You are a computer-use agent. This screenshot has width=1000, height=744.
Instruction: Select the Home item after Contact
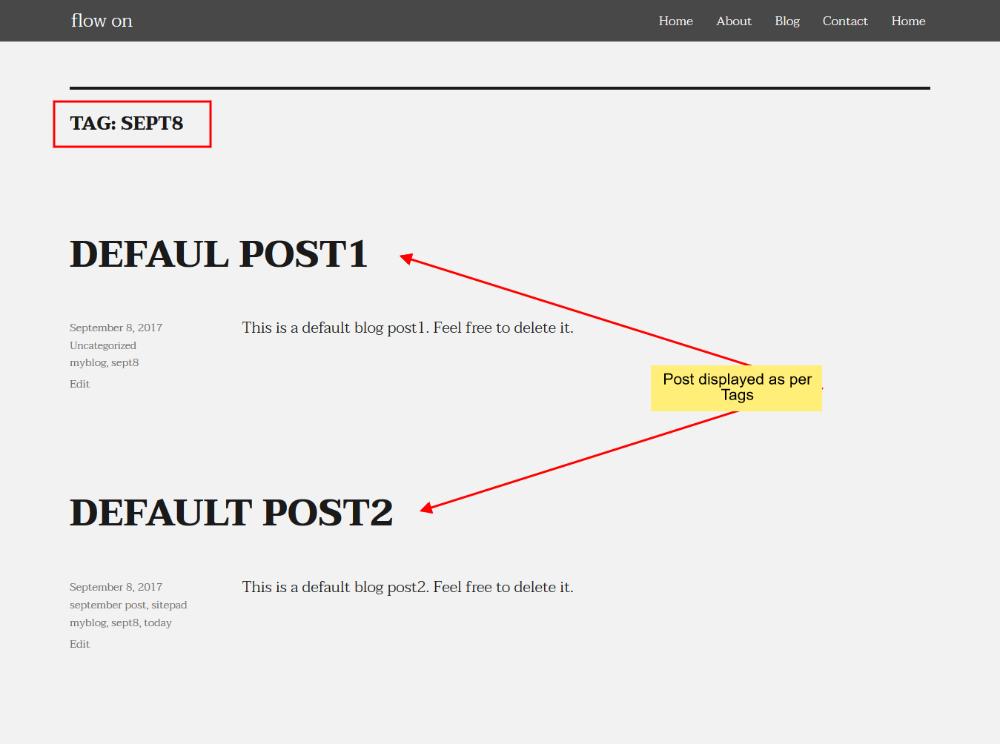[x=908, y=21]
